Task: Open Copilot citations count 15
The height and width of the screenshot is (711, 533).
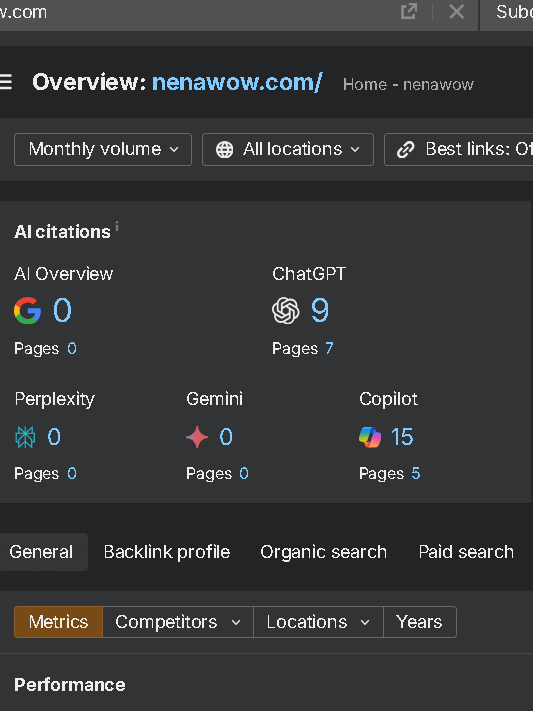Action: click(402, 437)
